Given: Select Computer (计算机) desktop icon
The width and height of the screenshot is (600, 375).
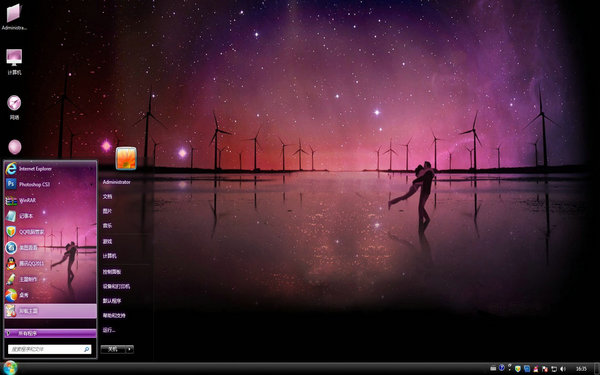Looking at the screenshot, I should 14,62.
